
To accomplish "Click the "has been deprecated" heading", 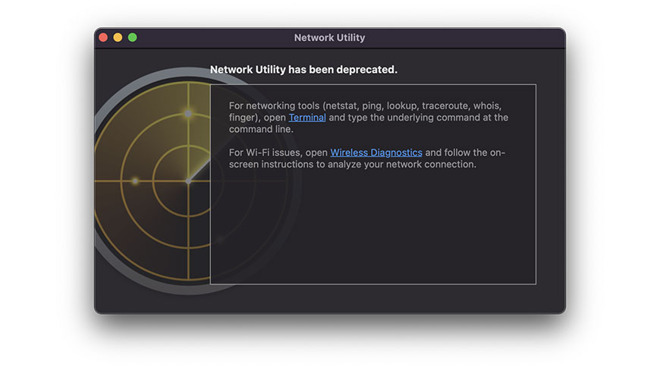I will [x=303, y=69].
